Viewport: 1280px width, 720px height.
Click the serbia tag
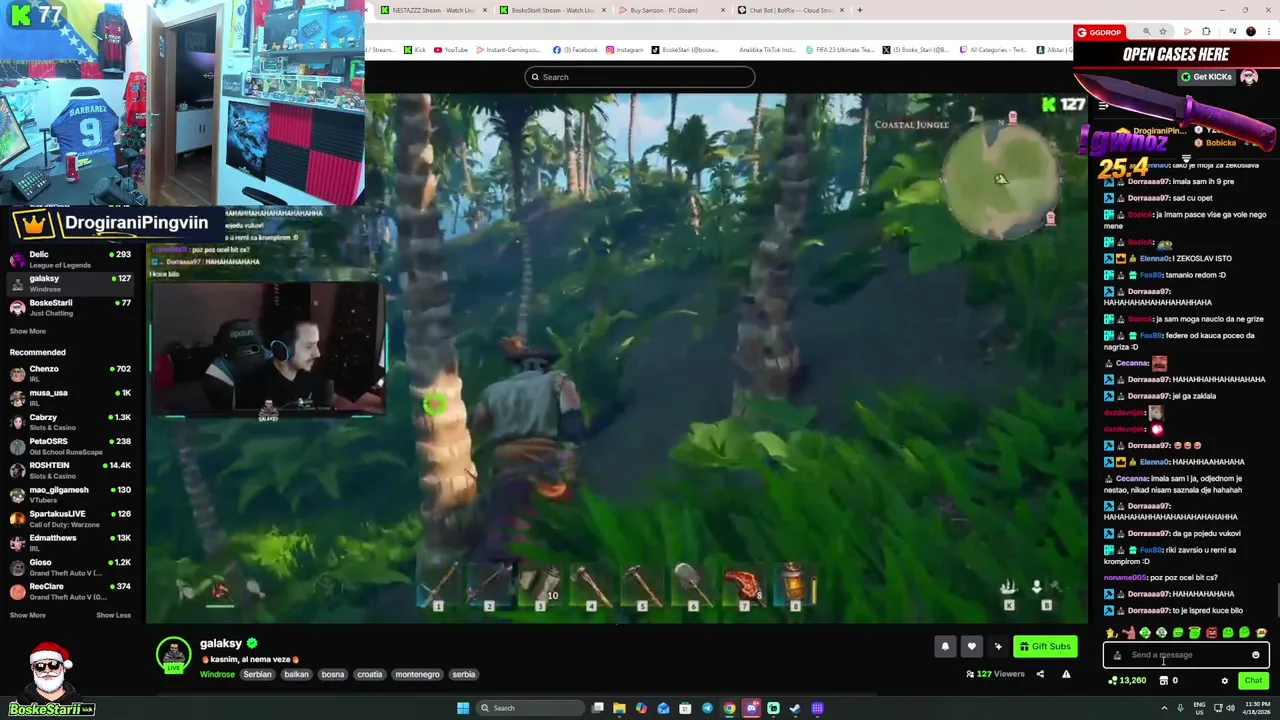click(x=464, y=674)
